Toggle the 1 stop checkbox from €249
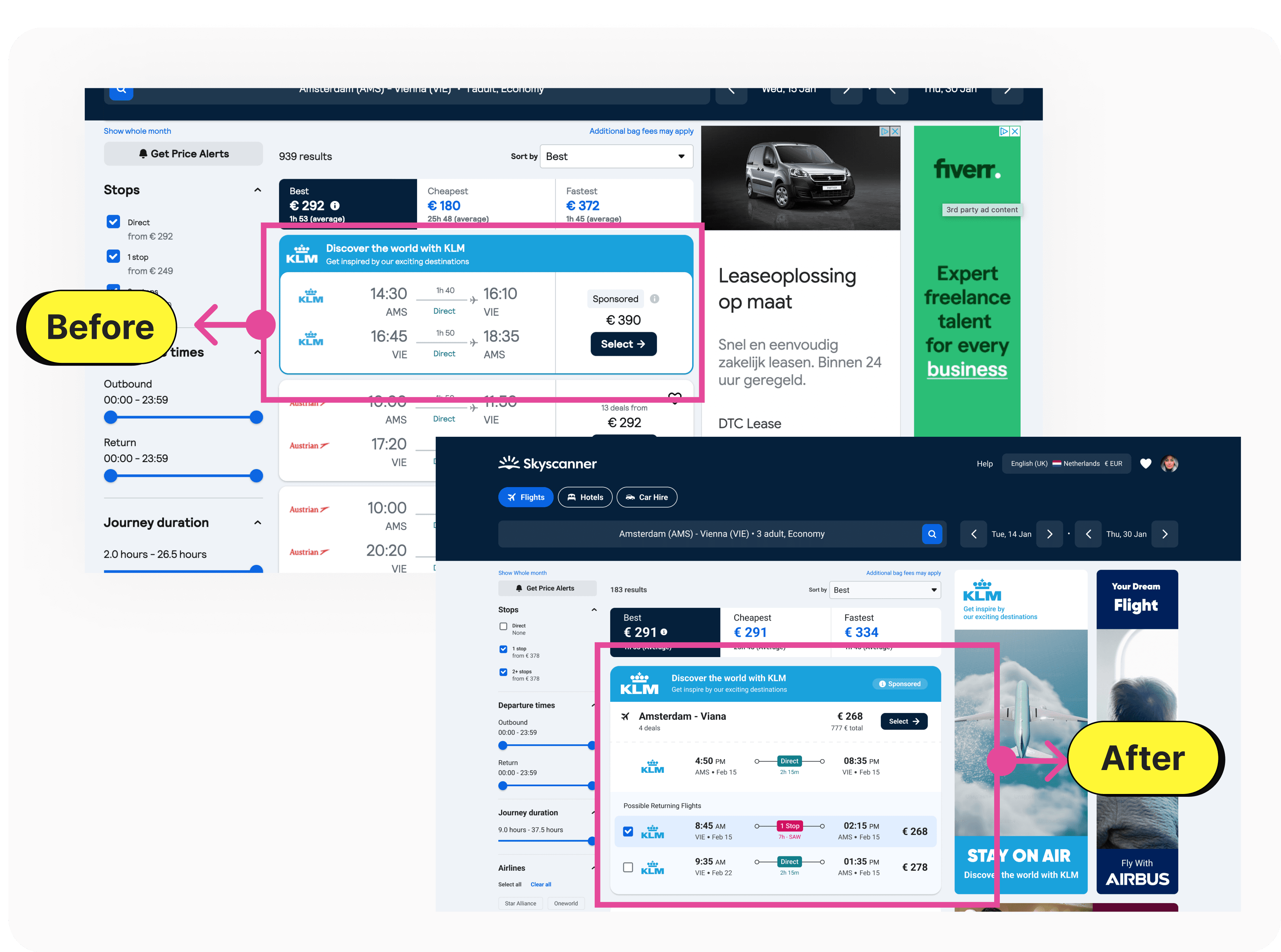1281x952 pixels. click(x=114, y=257)
